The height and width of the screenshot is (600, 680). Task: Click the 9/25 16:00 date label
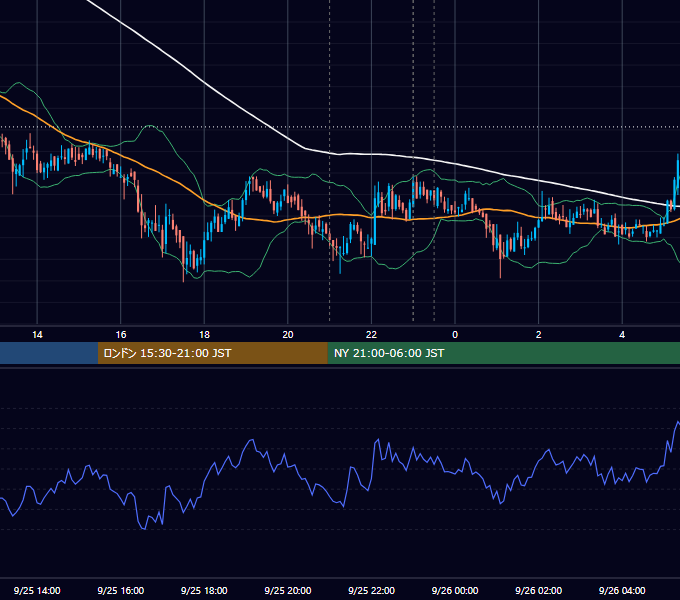click(121, 590)
